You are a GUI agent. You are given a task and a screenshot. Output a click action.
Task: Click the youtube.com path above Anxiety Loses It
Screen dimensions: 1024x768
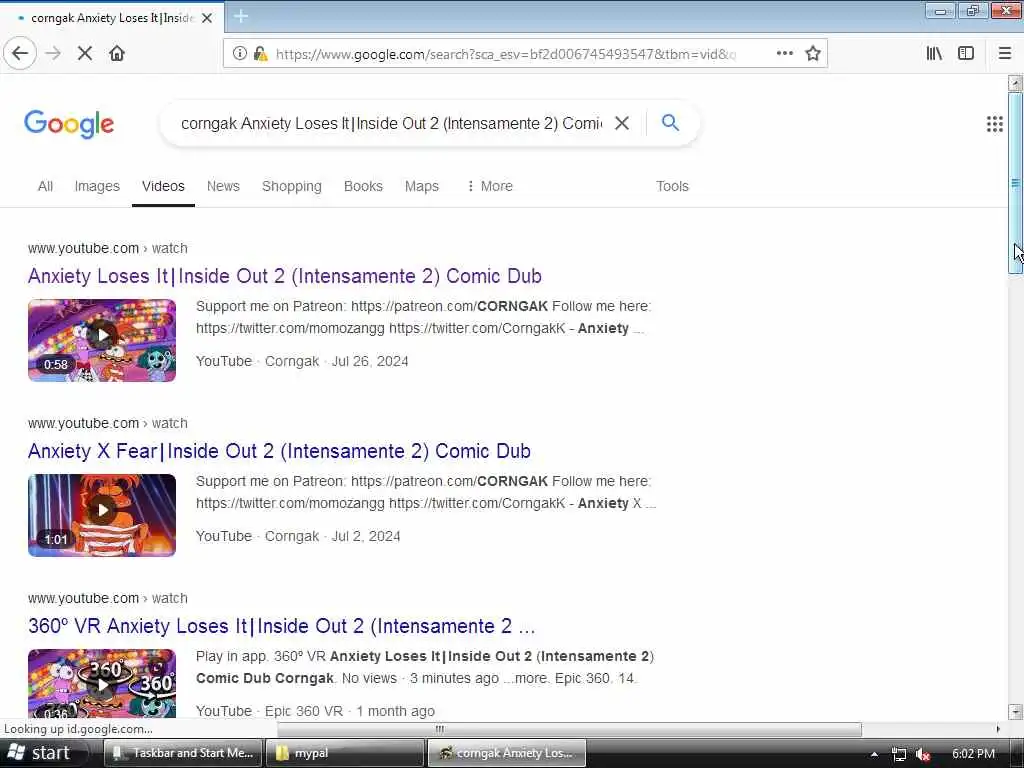tap(108, 248)
